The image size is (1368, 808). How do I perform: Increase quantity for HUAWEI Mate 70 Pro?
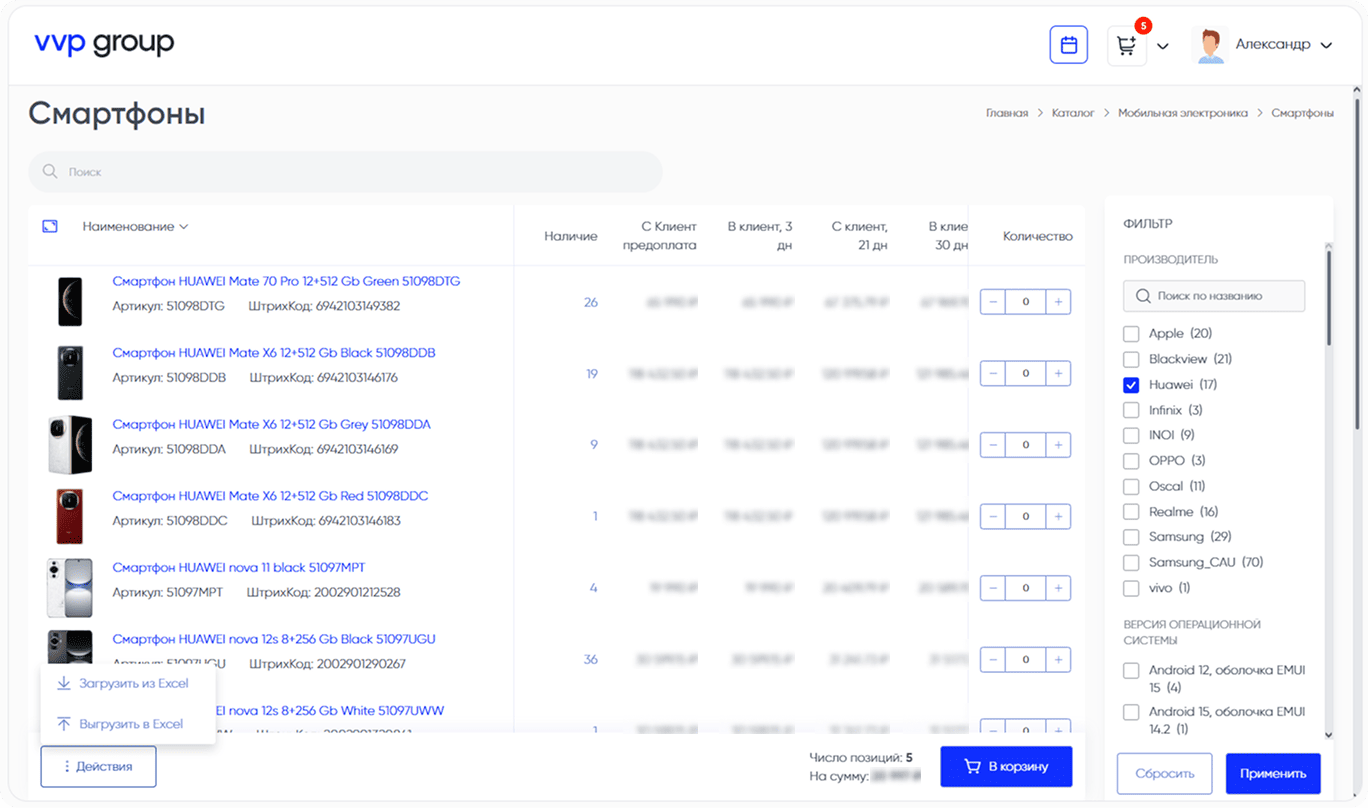click(1058, 302)
